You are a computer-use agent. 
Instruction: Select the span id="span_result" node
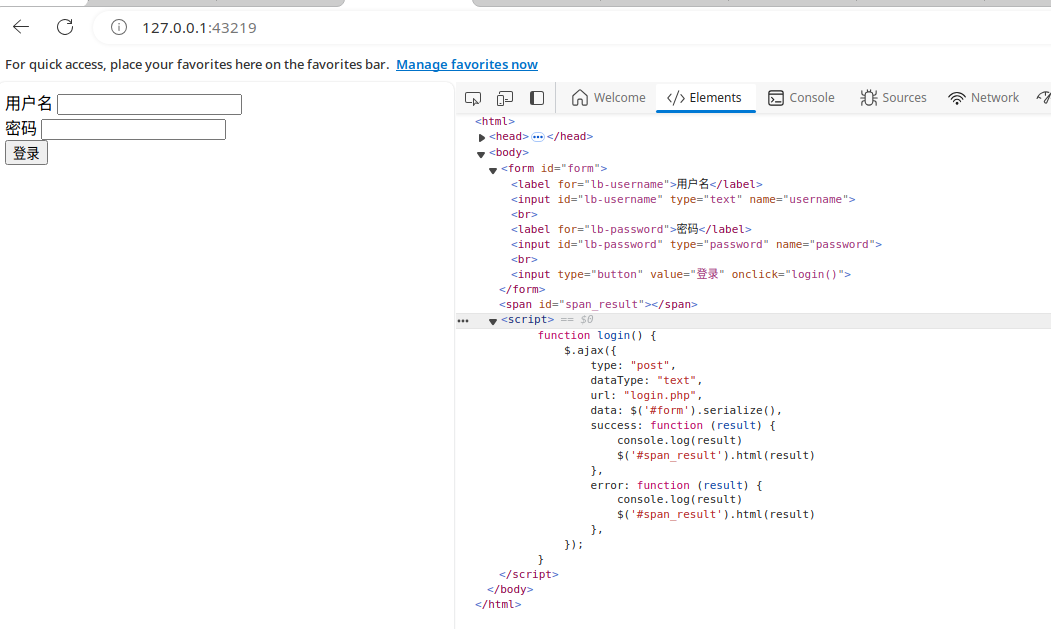click(598, 304)
